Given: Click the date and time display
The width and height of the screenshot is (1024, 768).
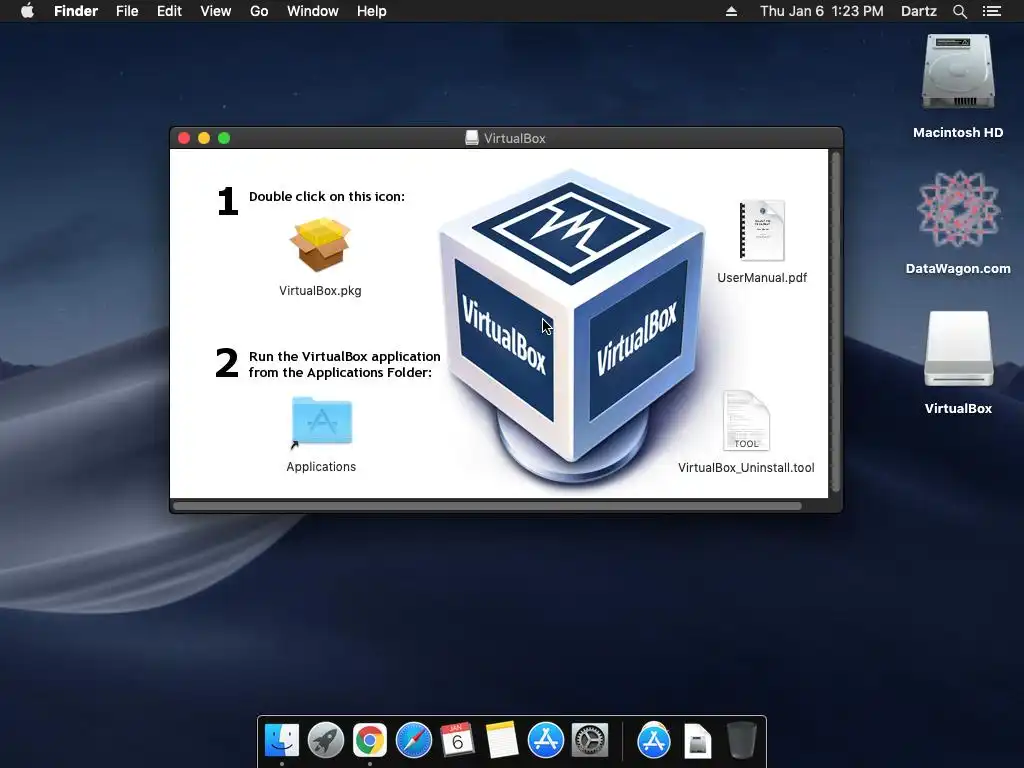Looking at the screenshot, I should pos(822,11).
